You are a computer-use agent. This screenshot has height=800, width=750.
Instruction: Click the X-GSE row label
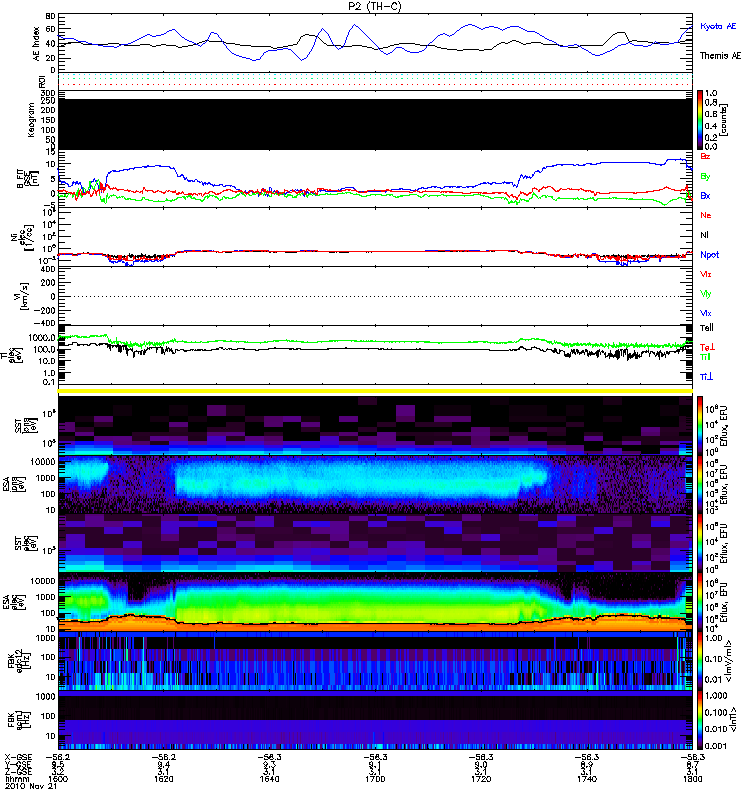[x=18, y=757]
